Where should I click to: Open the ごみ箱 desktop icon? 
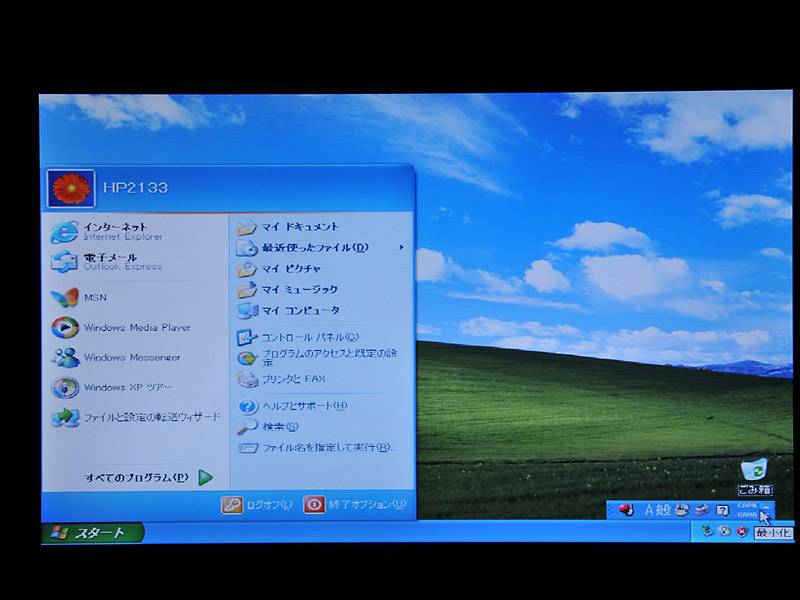click(x=754, y=476)
